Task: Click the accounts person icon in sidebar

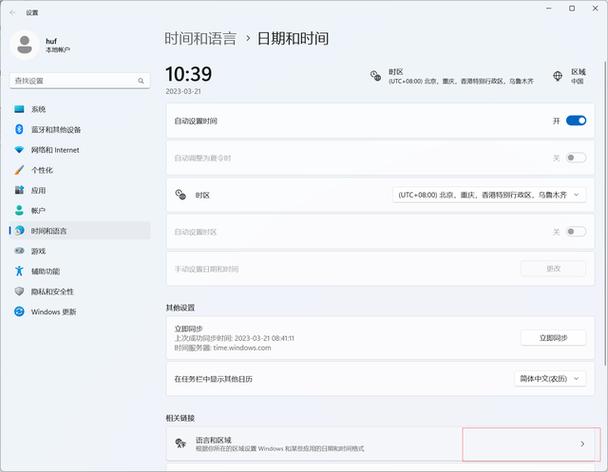Action: (x=19, y=210)
